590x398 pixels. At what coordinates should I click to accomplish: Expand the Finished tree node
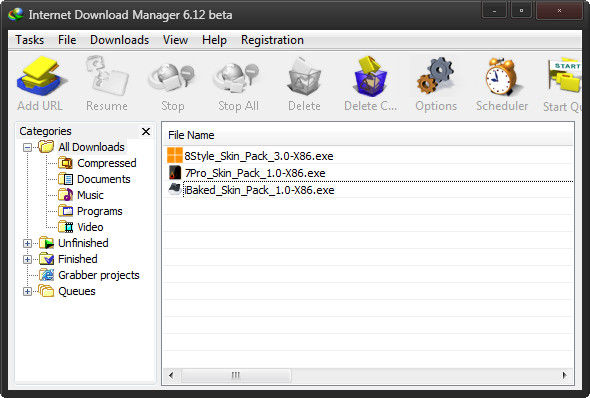(x=27, y=259)
